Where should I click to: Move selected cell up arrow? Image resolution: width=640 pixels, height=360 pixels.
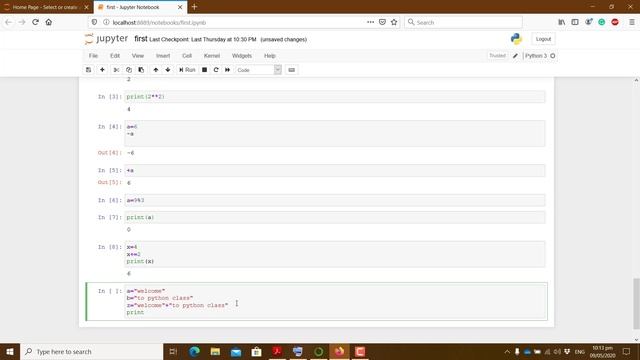click(156, 70)
